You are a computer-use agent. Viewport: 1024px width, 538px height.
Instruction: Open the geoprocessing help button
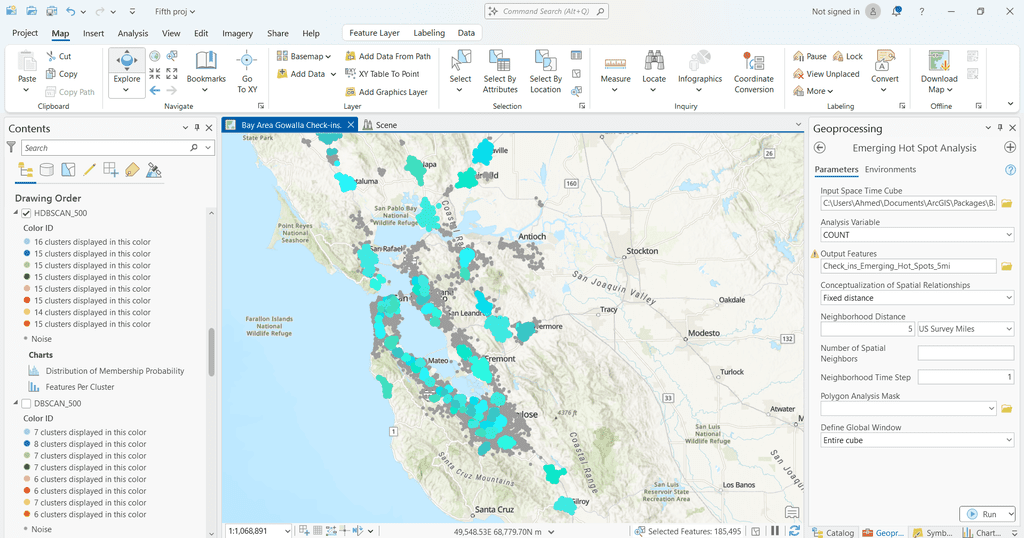click(x=1010, y=170)
